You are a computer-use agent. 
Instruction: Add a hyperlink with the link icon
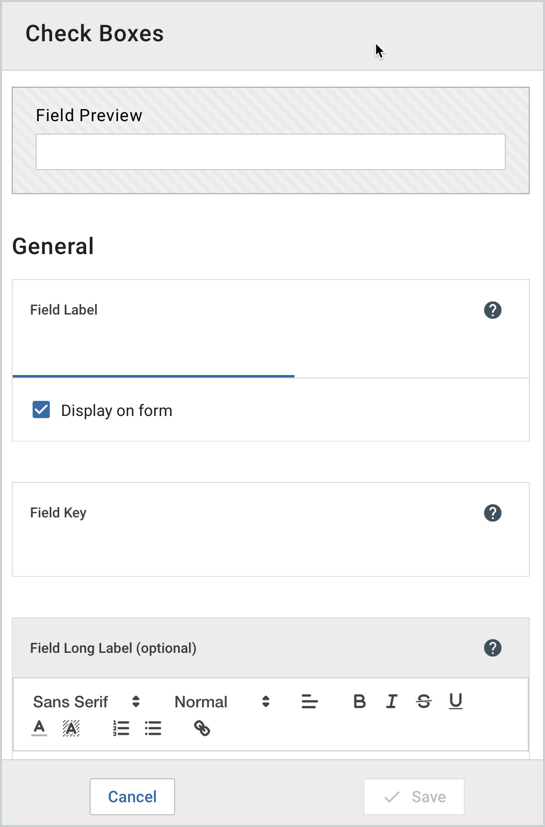pos(202,728)
